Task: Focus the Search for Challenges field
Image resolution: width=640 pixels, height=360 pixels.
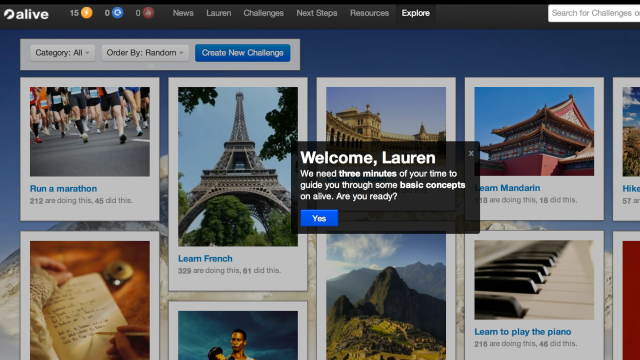Action: click(594, 13)
